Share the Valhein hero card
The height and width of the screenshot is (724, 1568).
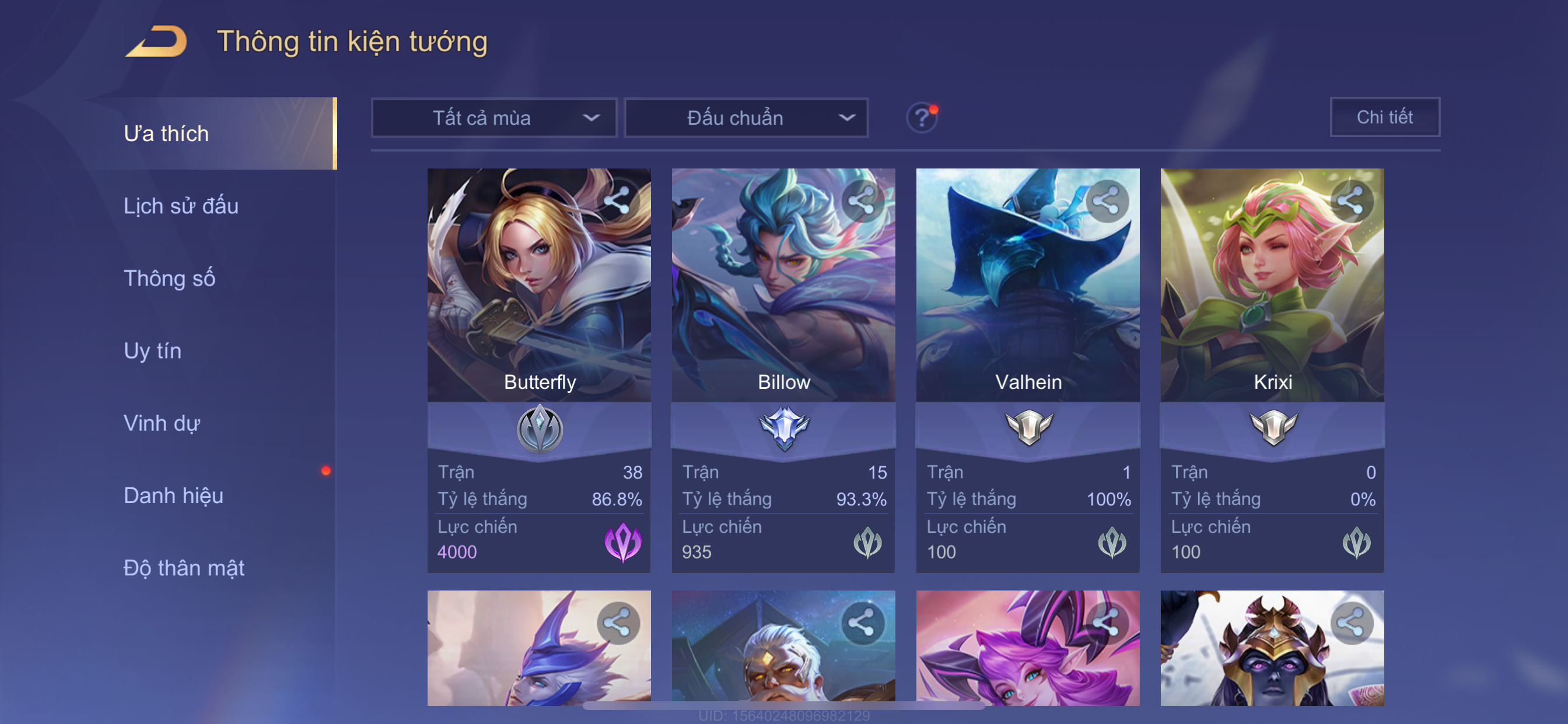tap(1107, 201)
